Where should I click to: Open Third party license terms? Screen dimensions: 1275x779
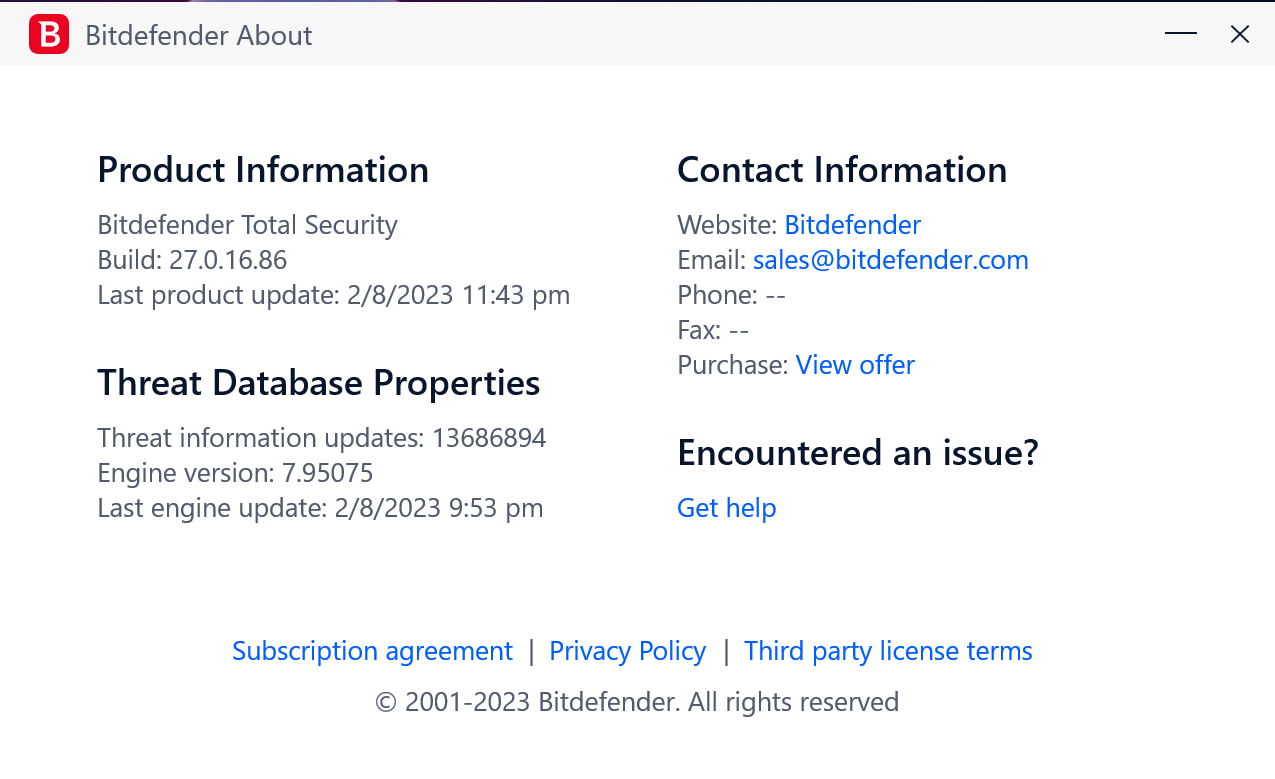click(x=888, y=651)
